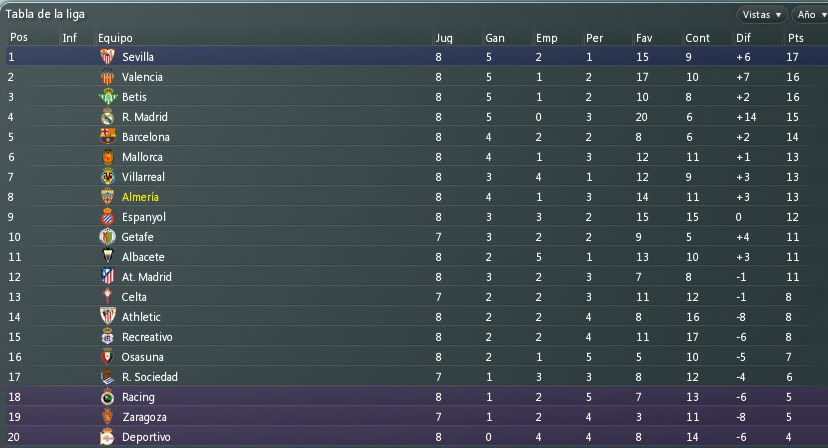Open the Almería team link
The height and width of the screenshot is (448, 828).
pos(140,197)
